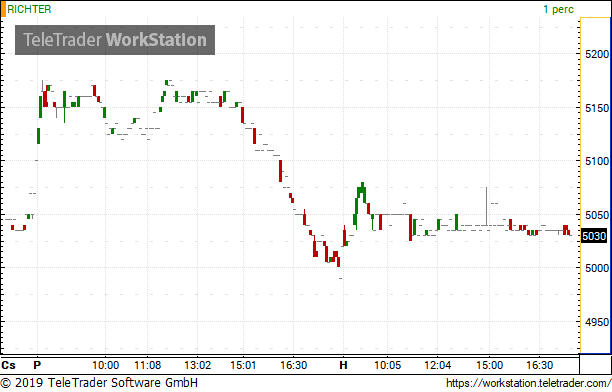Click the 2019 TeleTrader Software GmbH copyright
Viewport: 612px width, 392px height.
point(99,382)
